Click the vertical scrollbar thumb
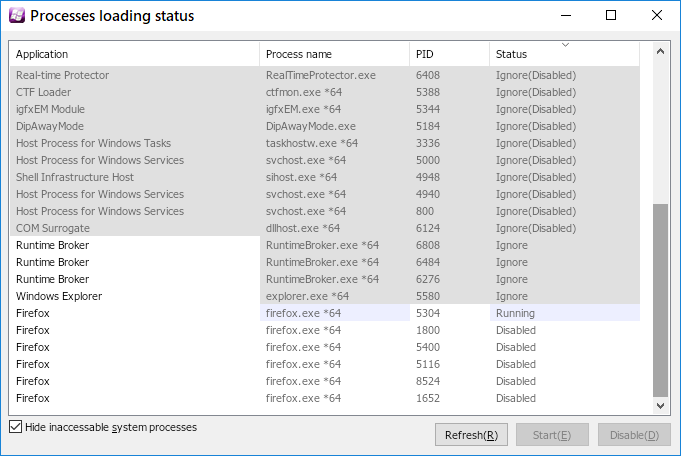 pos(661,300)
